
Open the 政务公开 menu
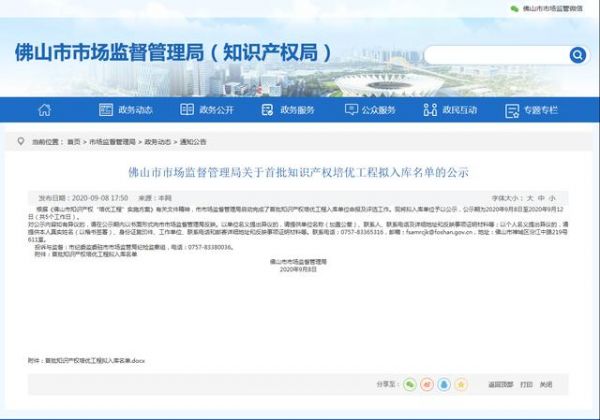tap(216, 110)
